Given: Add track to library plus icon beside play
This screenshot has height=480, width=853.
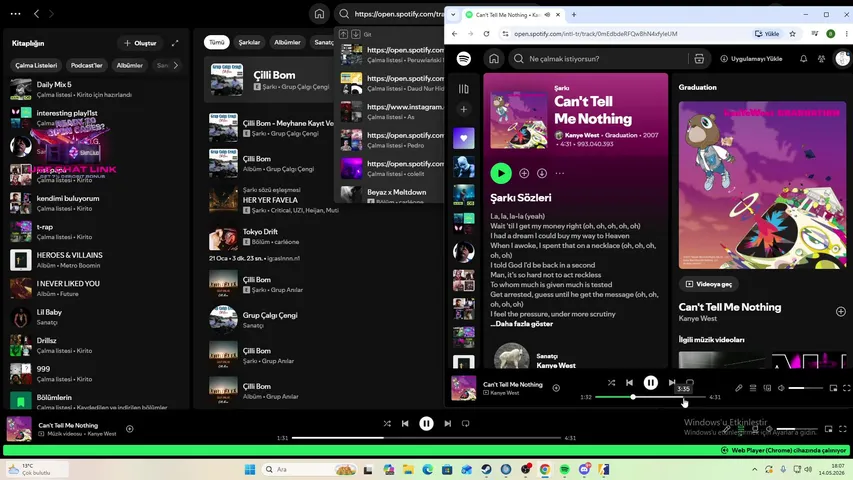Looking at the screenshot, I should [524, 173].
